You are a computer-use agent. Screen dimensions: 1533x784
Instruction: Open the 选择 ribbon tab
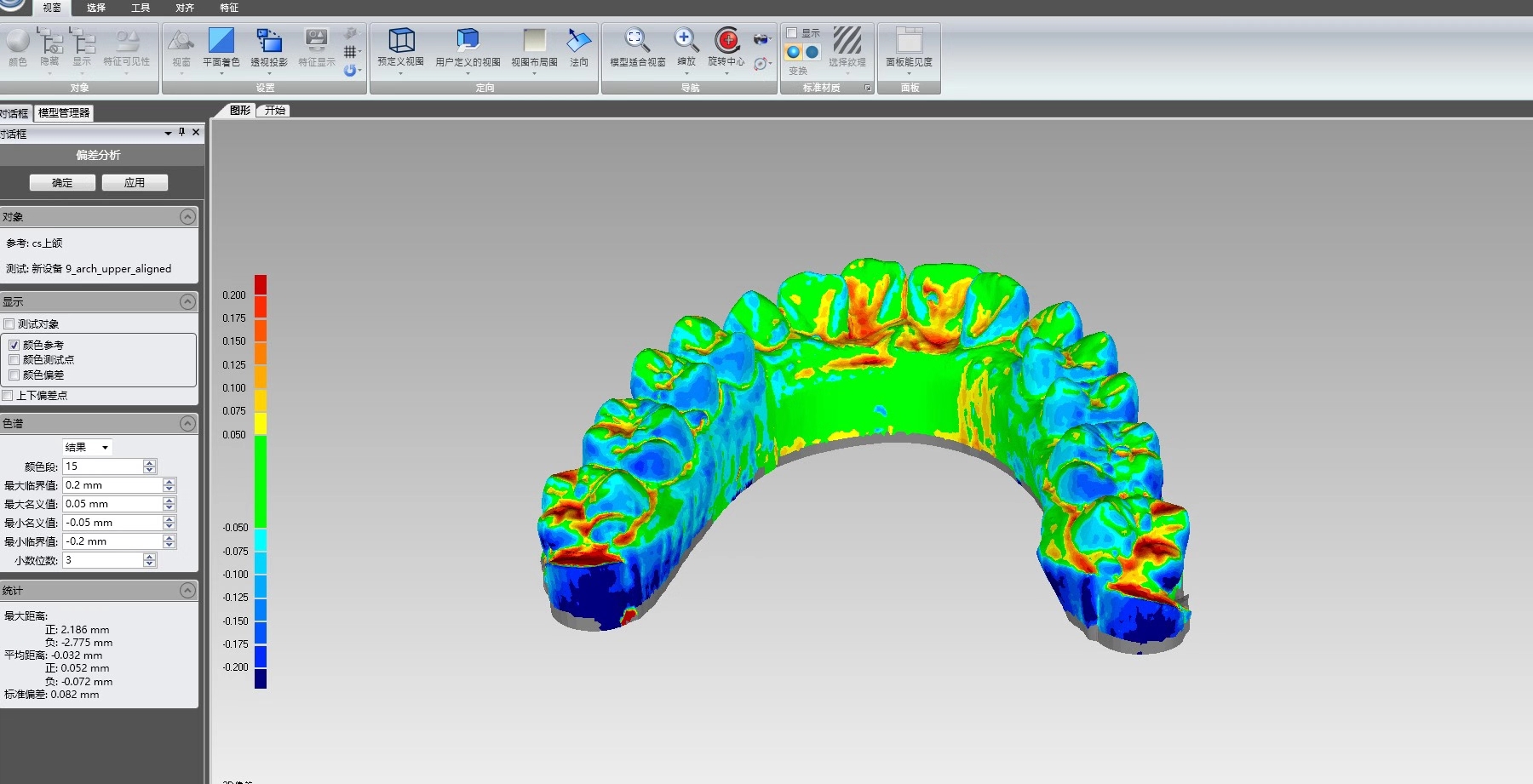click(x=96, y=8)
